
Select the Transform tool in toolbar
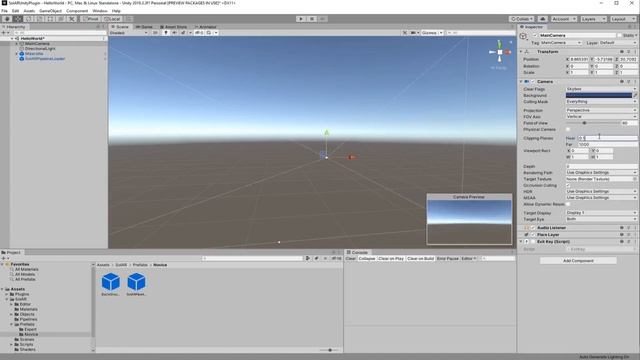coord(61,19)
